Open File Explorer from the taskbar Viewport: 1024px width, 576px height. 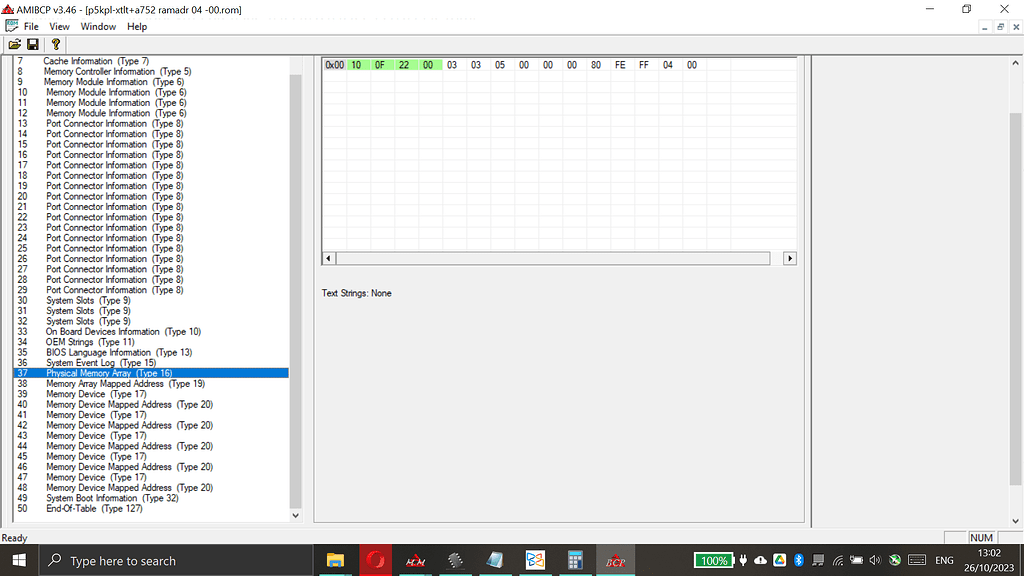coord(335,561)
